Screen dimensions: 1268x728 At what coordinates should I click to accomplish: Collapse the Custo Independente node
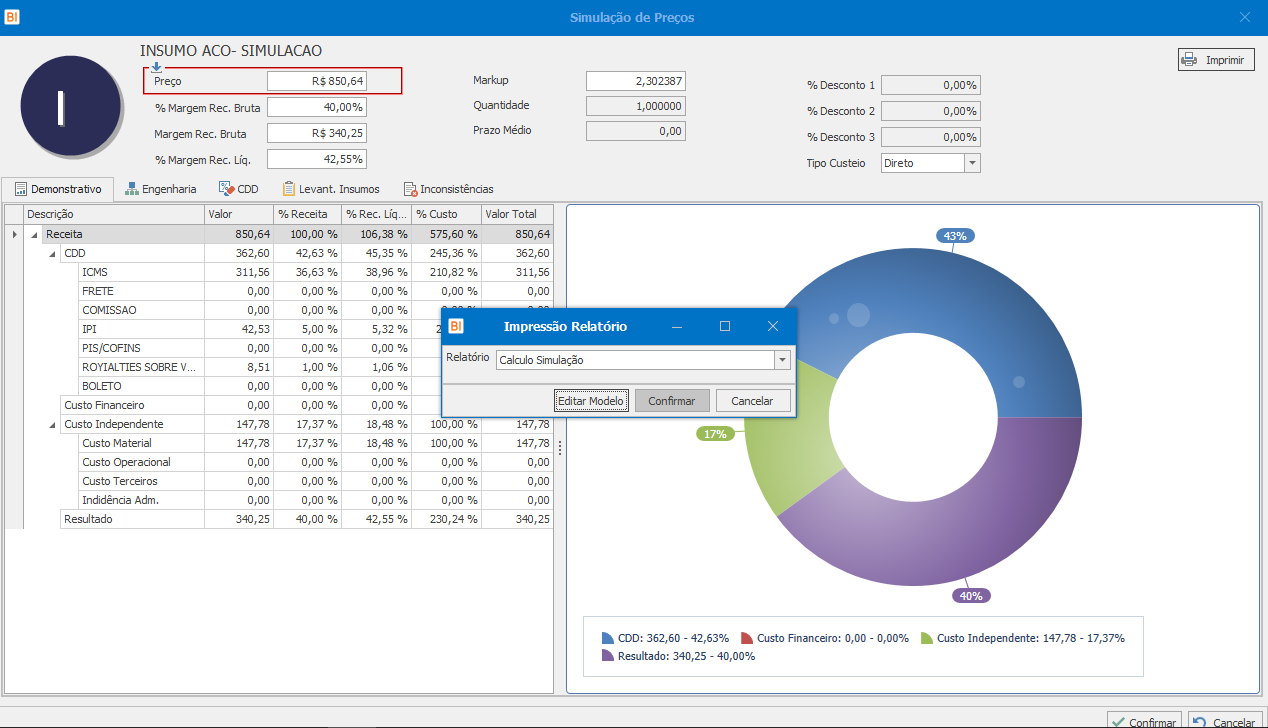pyautogui.click(x=53, y=424)
